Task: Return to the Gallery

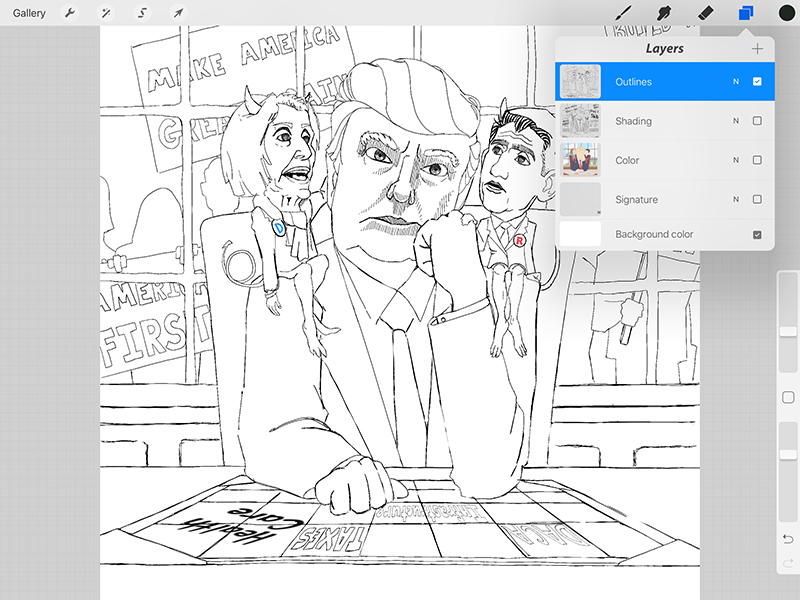Action: point(28,13)
